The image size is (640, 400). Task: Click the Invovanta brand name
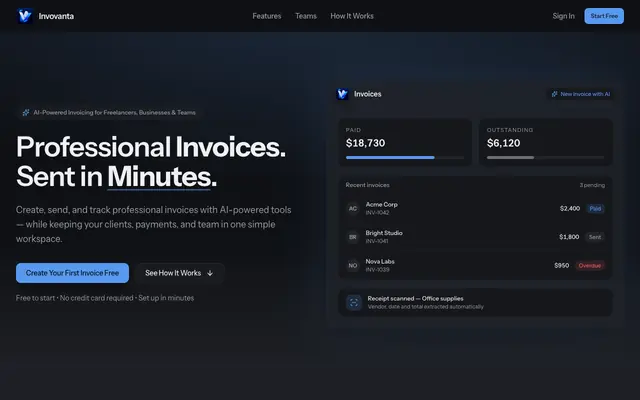point(56,16)
